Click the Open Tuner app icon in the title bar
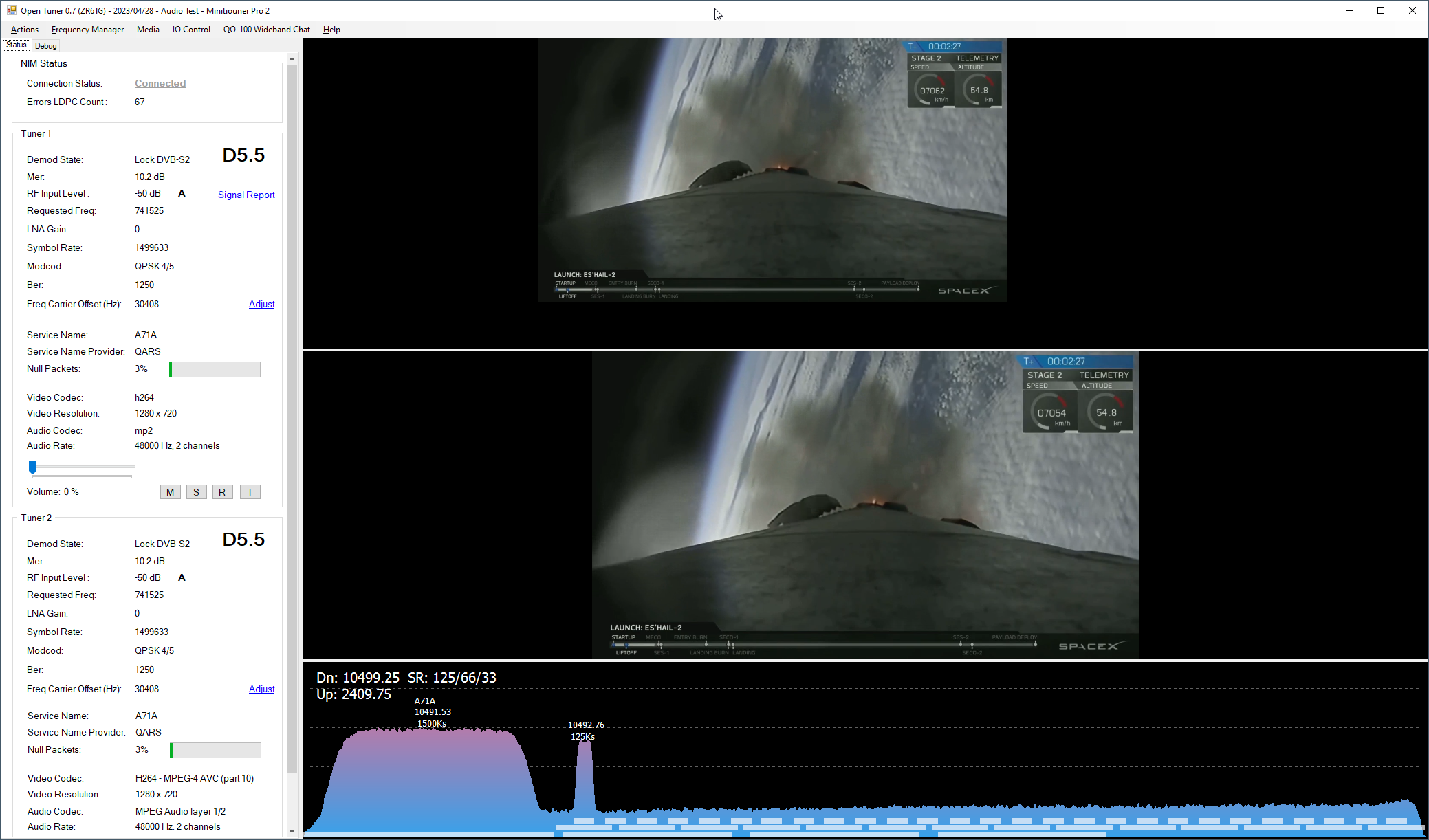Screen dimensions: 1429x840 pos(11,10)
